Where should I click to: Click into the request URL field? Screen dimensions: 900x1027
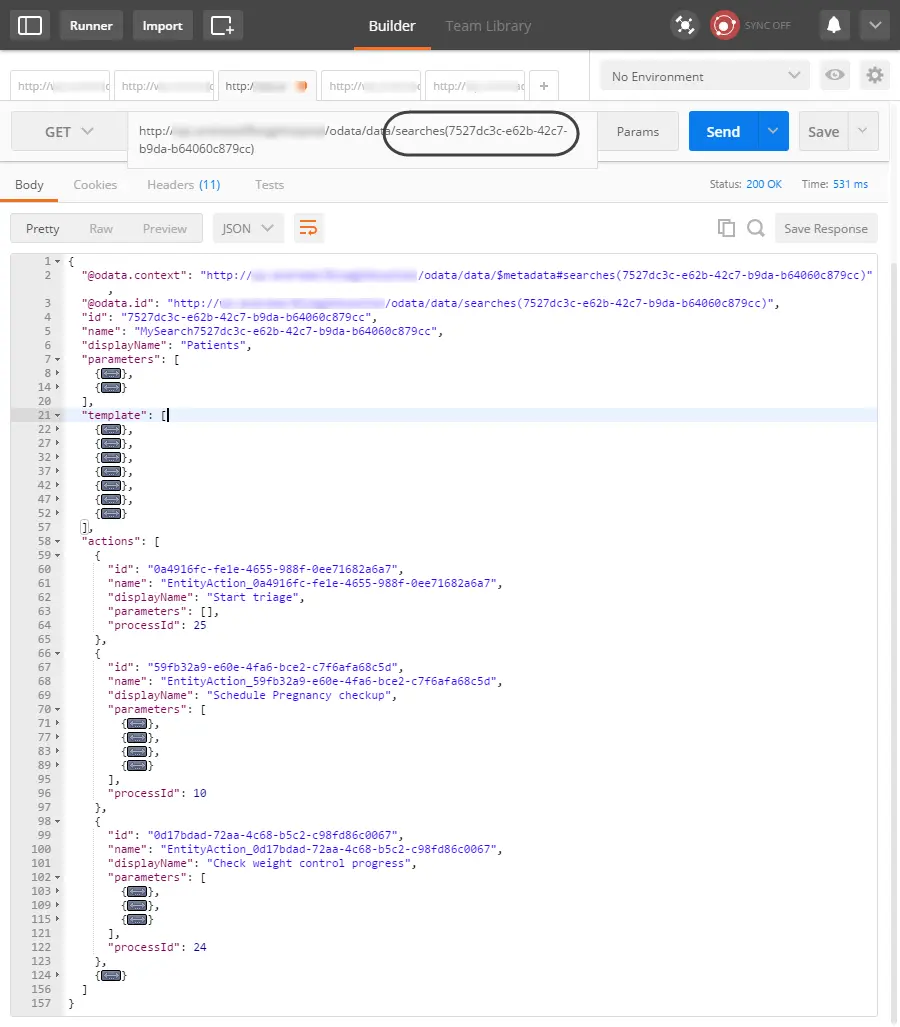(x=362, y=140)
